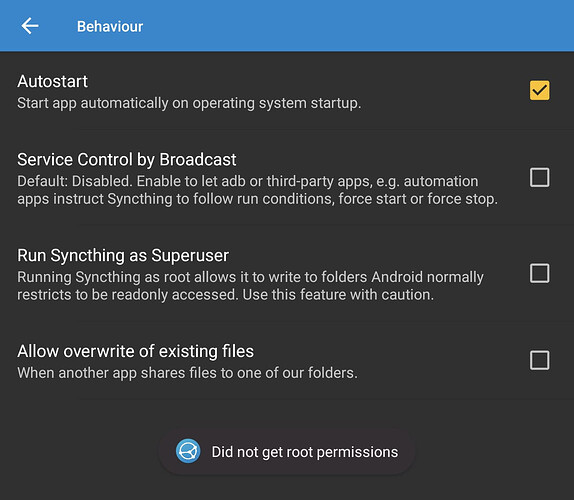The width and height of the screenshot is (574, 500).
Task: Click 'apps instruct Syncthing' description line
Action: coord(257,199)
